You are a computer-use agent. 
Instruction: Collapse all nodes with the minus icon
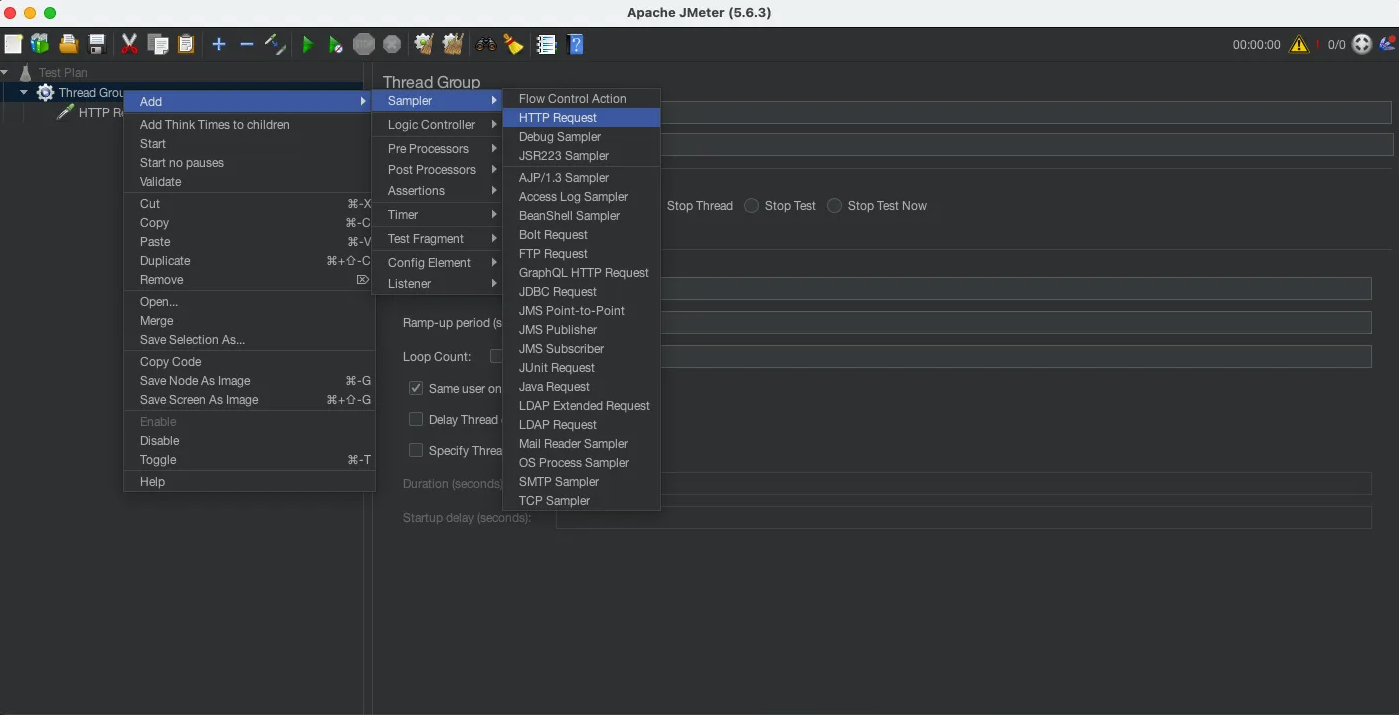[x=247, y=44]
